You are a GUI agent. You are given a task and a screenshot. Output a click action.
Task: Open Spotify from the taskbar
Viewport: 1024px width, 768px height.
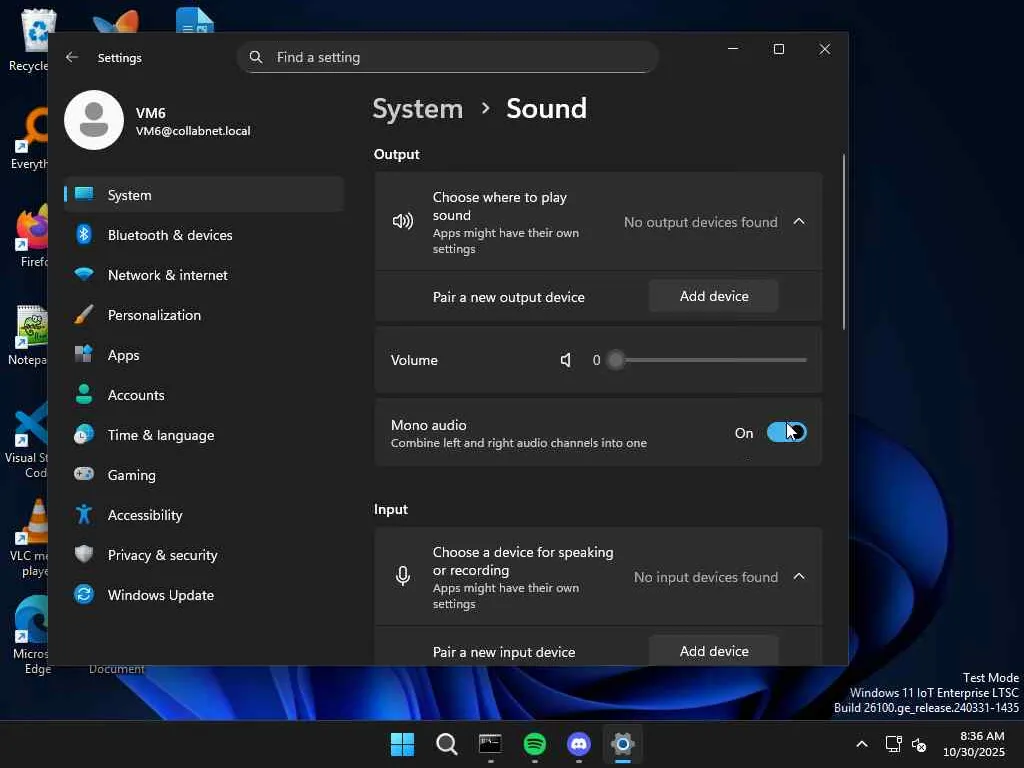point(535,744)
